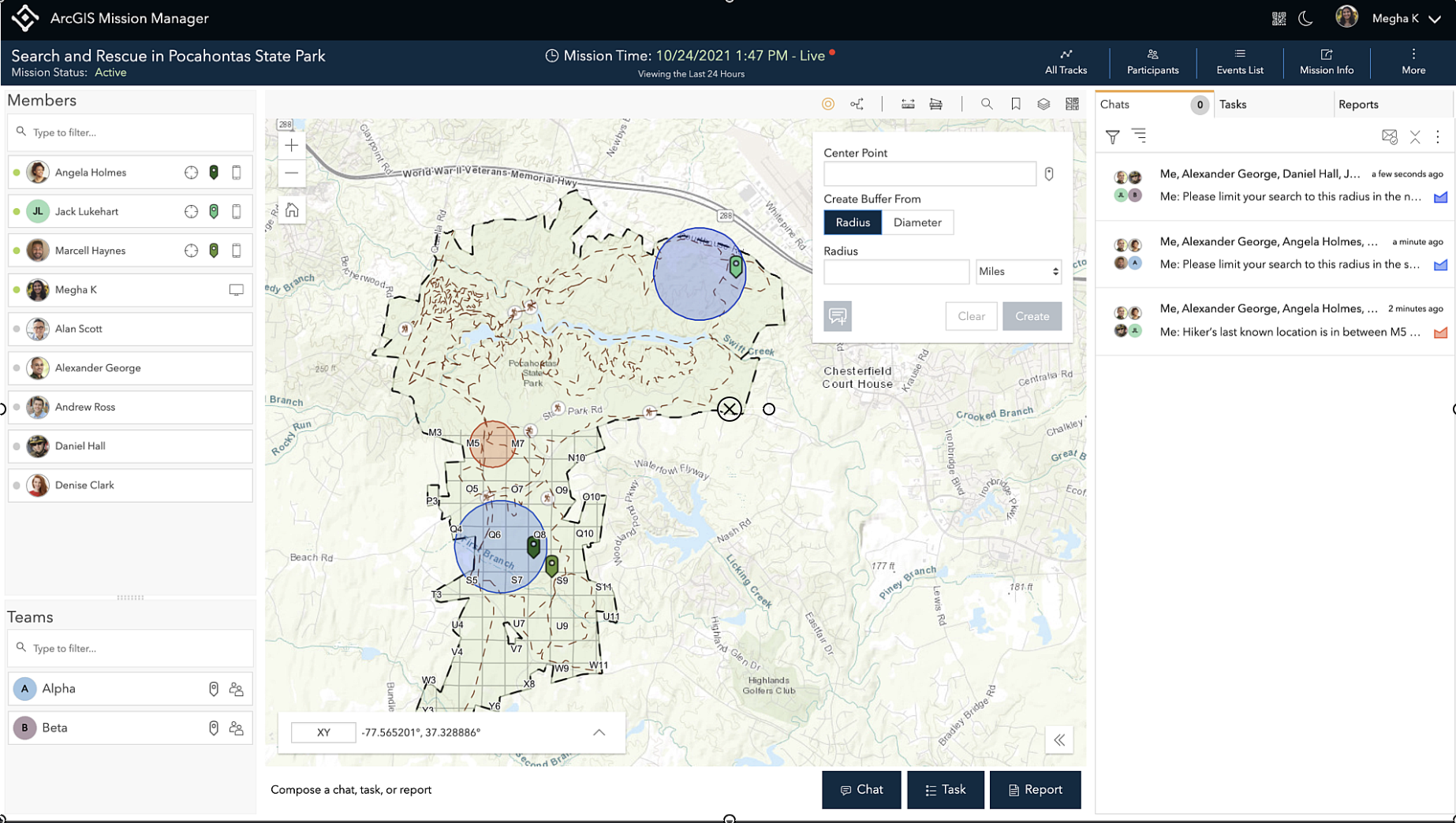Toggle Angela Holmes location pin visibility
This screenshot has width=1456, height=823.
(x=214, y=173)
